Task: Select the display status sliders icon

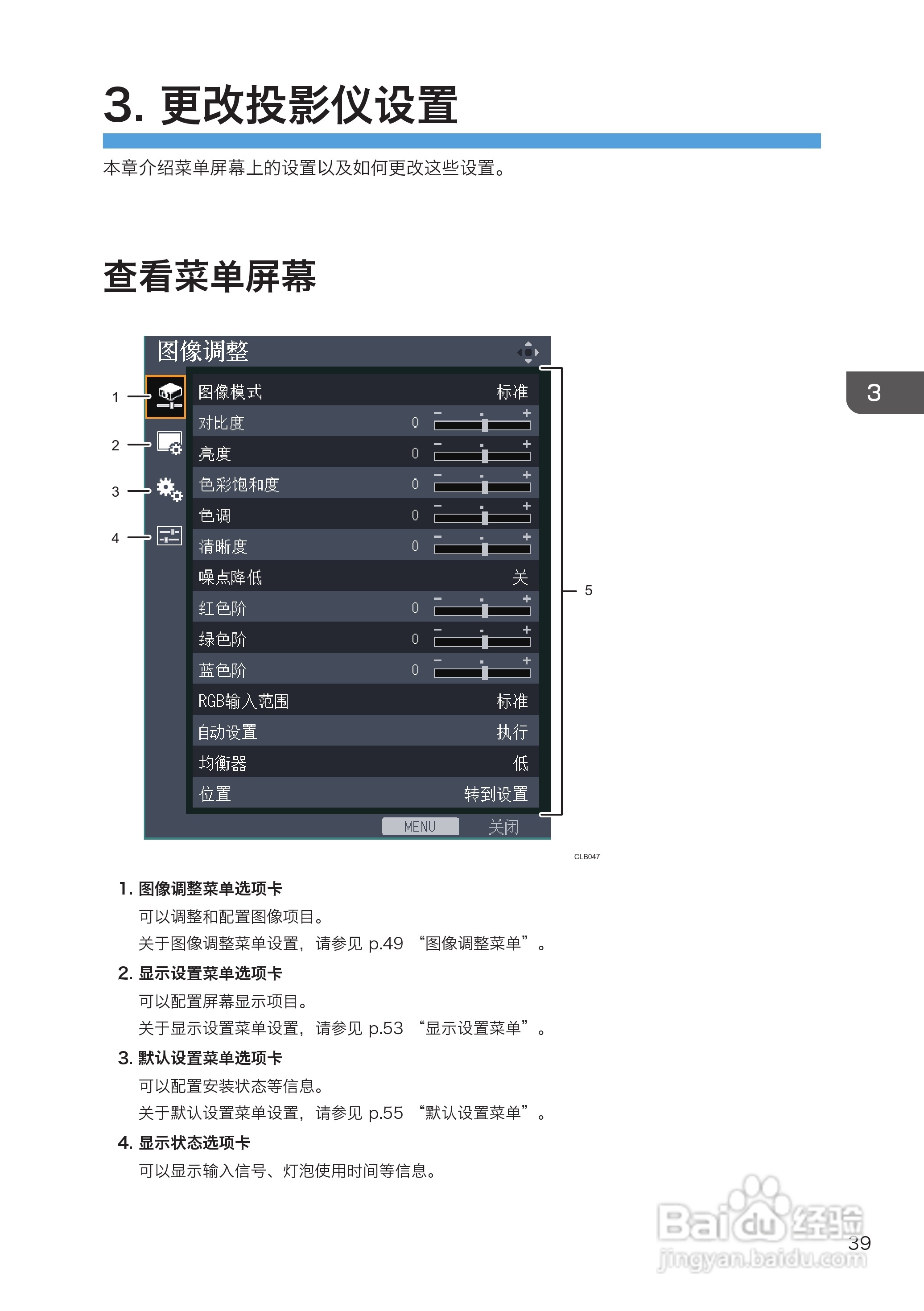Action: pos(169,536)
